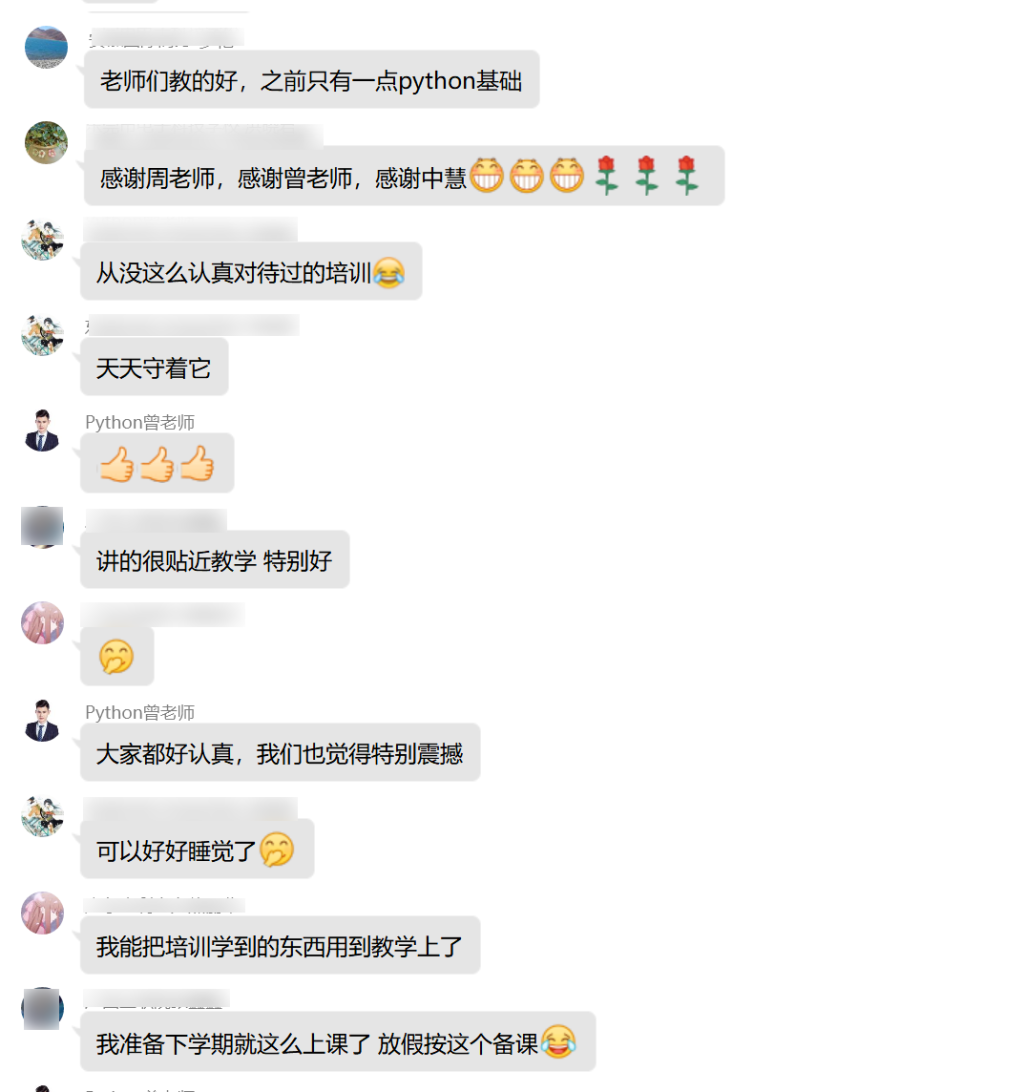This screenshot has width=1026, height=1092.
Task: Click the green plant avatar
Action: point(46,143)
